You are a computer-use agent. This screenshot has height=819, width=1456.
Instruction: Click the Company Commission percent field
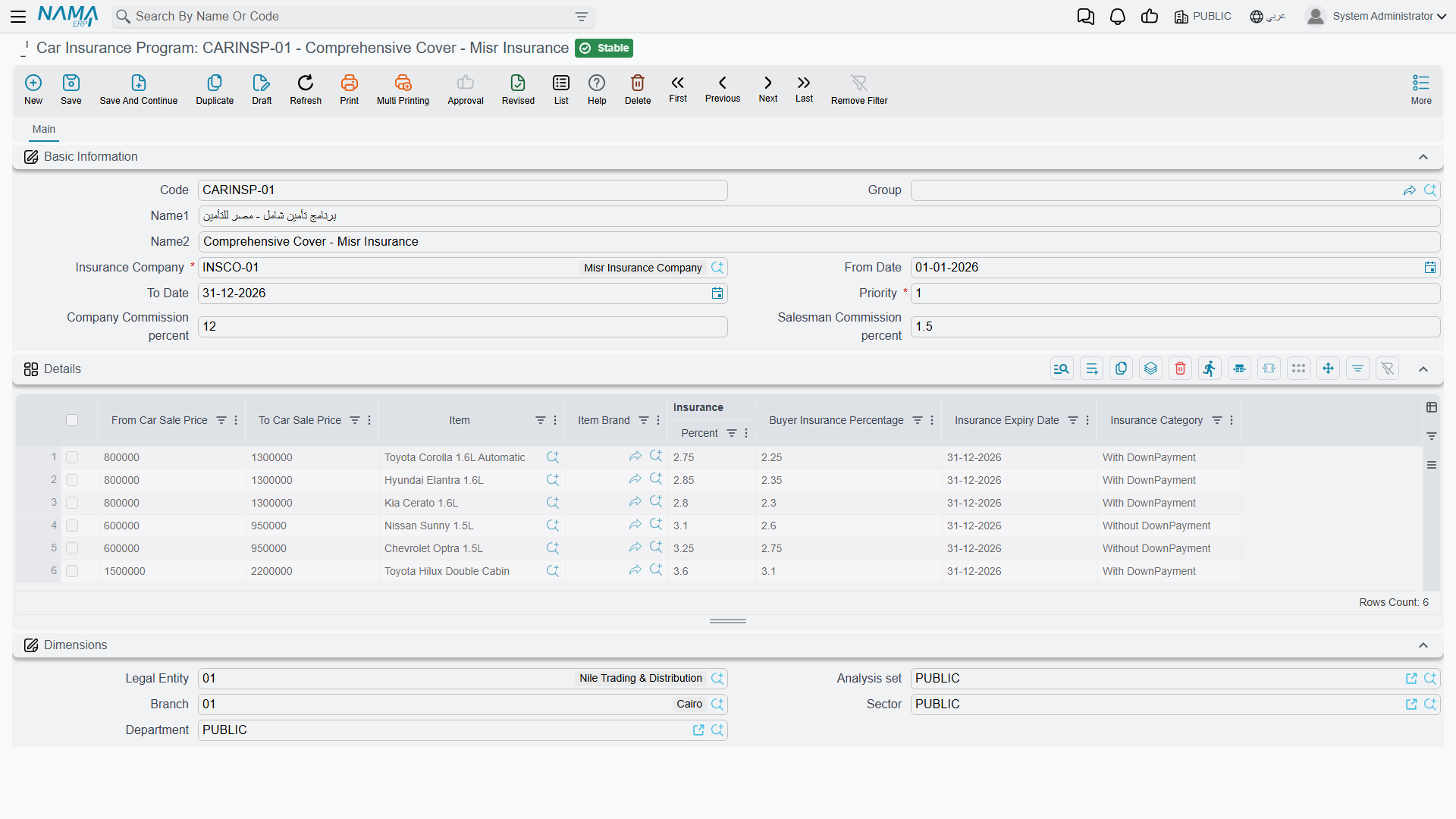[x=463, y=327]
